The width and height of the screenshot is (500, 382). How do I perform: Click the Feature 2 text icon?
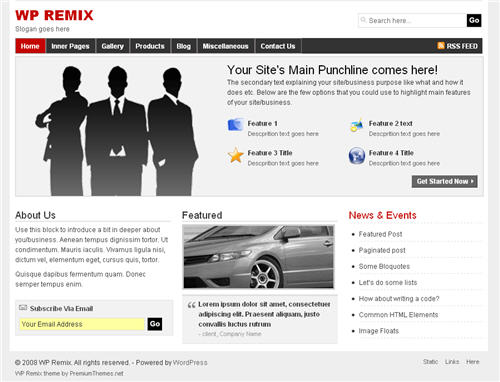click(x=356, y=125)
